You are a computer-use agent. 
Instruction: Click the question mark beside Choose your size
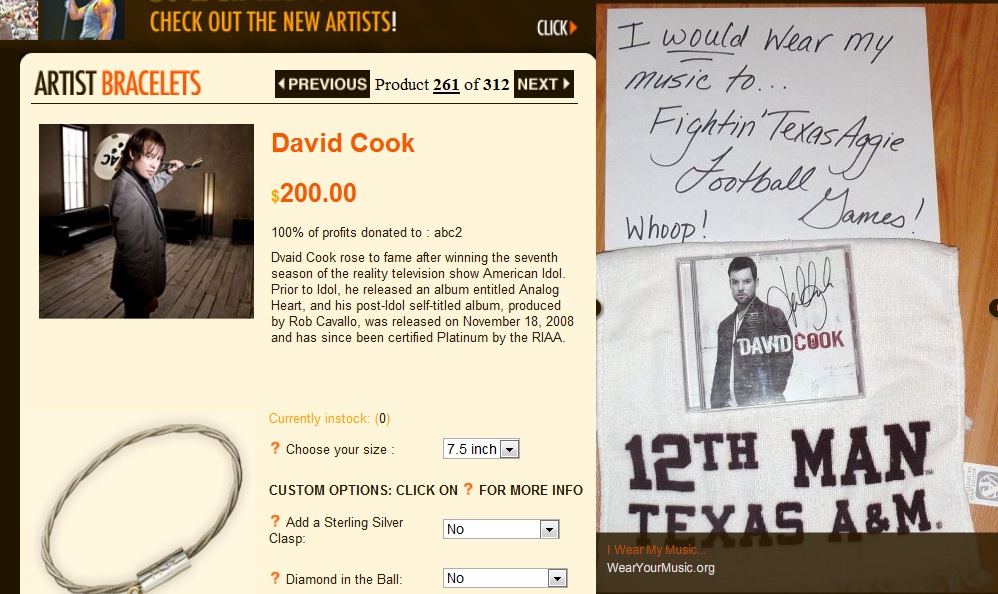click(275, 448)
